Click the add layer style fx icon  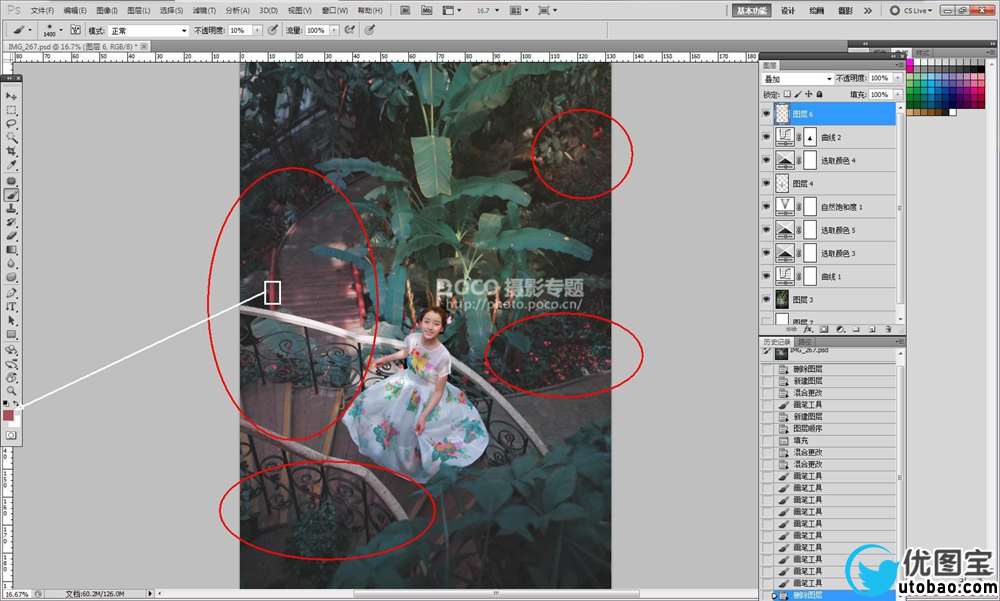tap(808, 330)
